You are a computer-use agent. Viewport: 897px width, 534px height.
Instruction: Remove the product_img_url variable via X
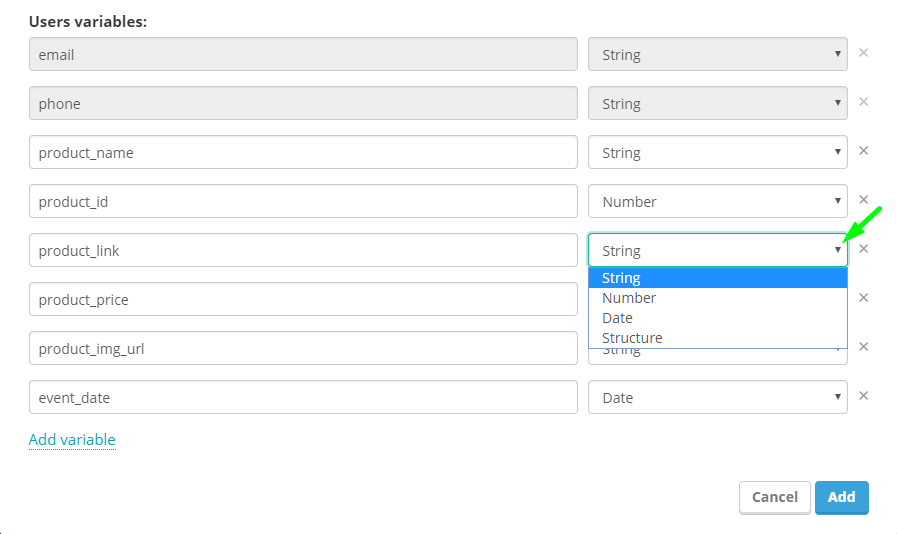pyautogui.click(x=864, y=347)
